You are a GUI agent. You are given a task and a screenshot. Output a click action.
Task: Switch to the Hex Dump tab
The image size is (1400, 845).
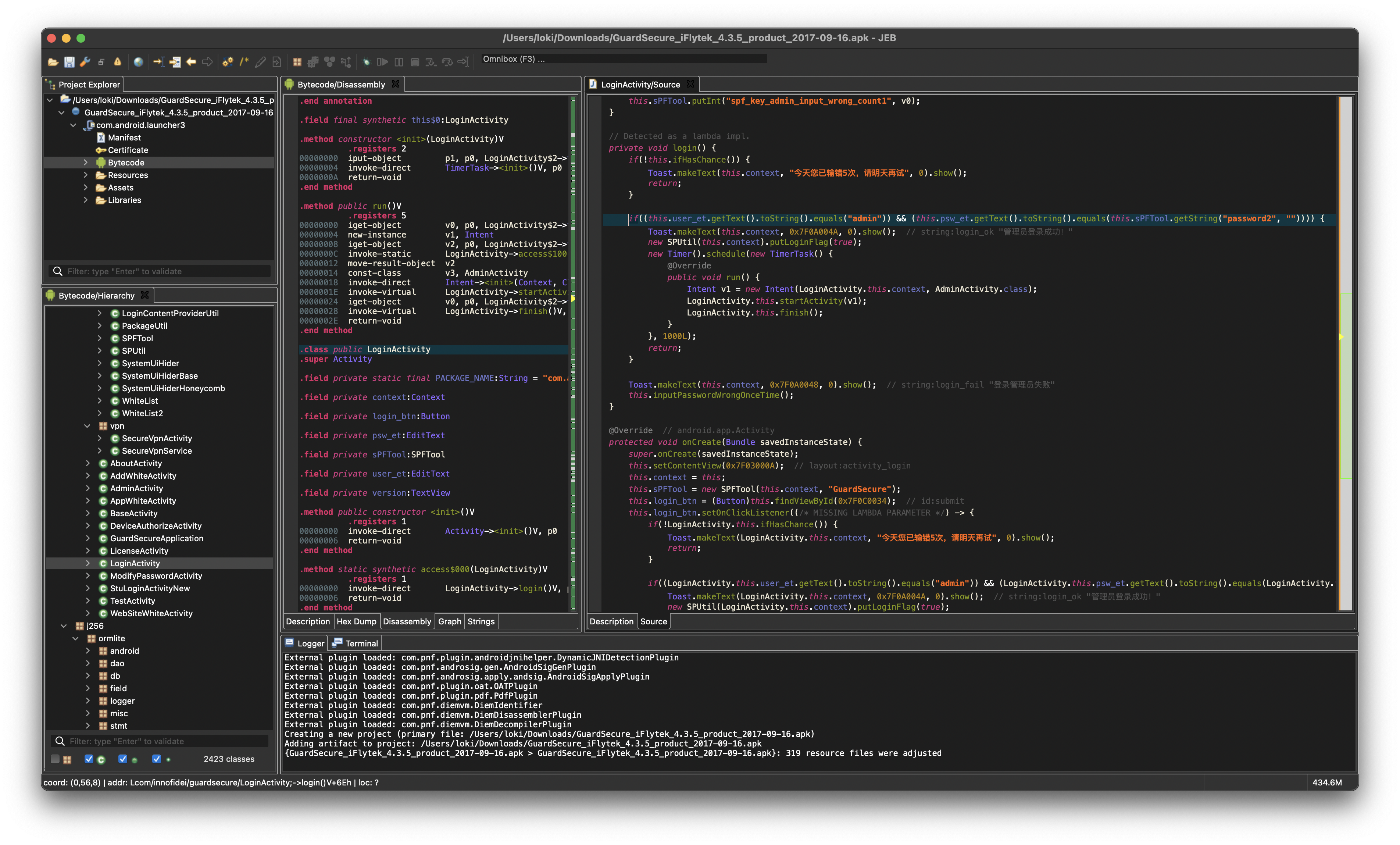click(x=356, y=621)
